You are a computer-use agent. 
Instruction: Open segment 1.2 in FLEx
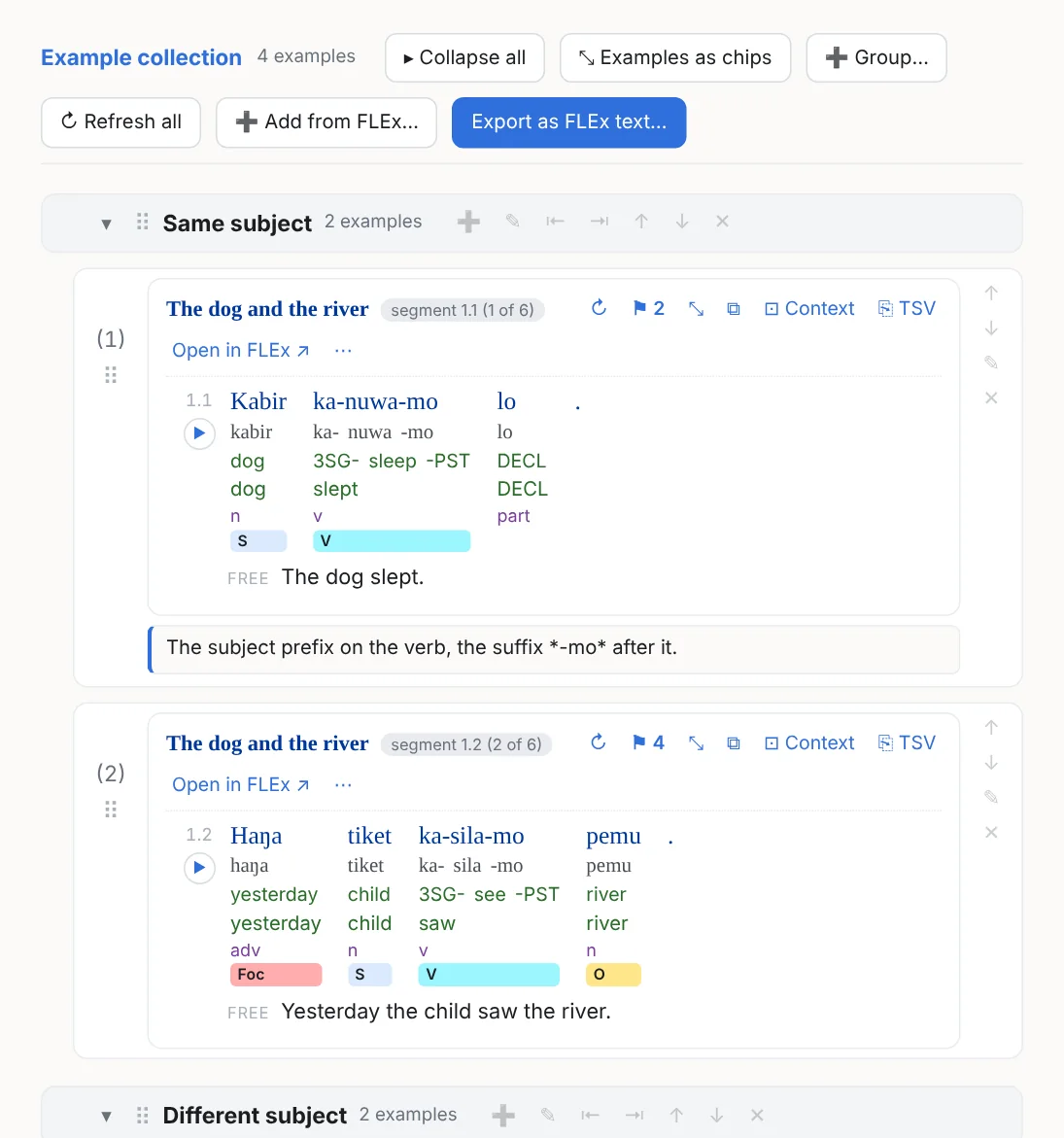tap(240, 784)
